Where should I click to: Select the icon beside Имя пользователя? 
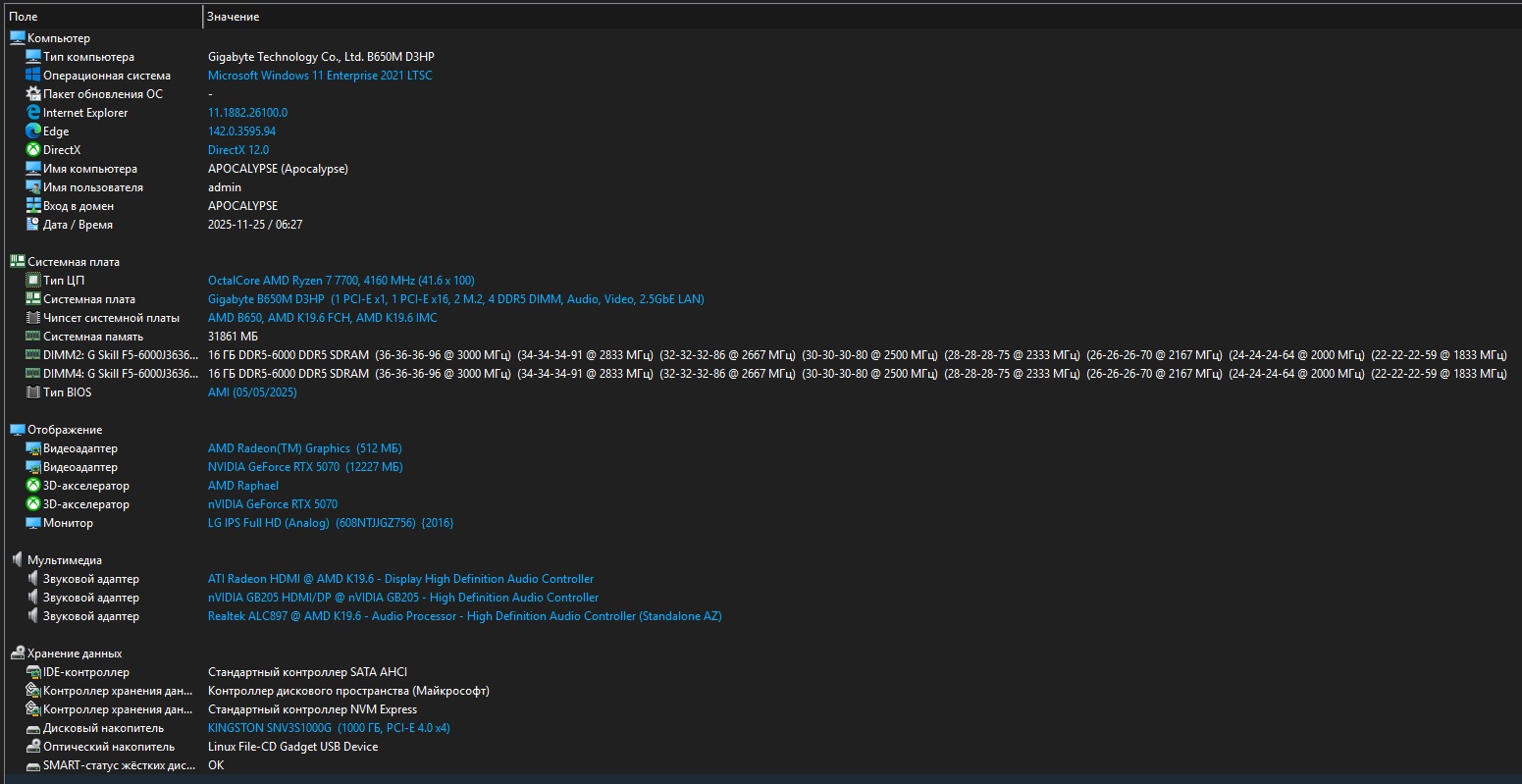33,187
